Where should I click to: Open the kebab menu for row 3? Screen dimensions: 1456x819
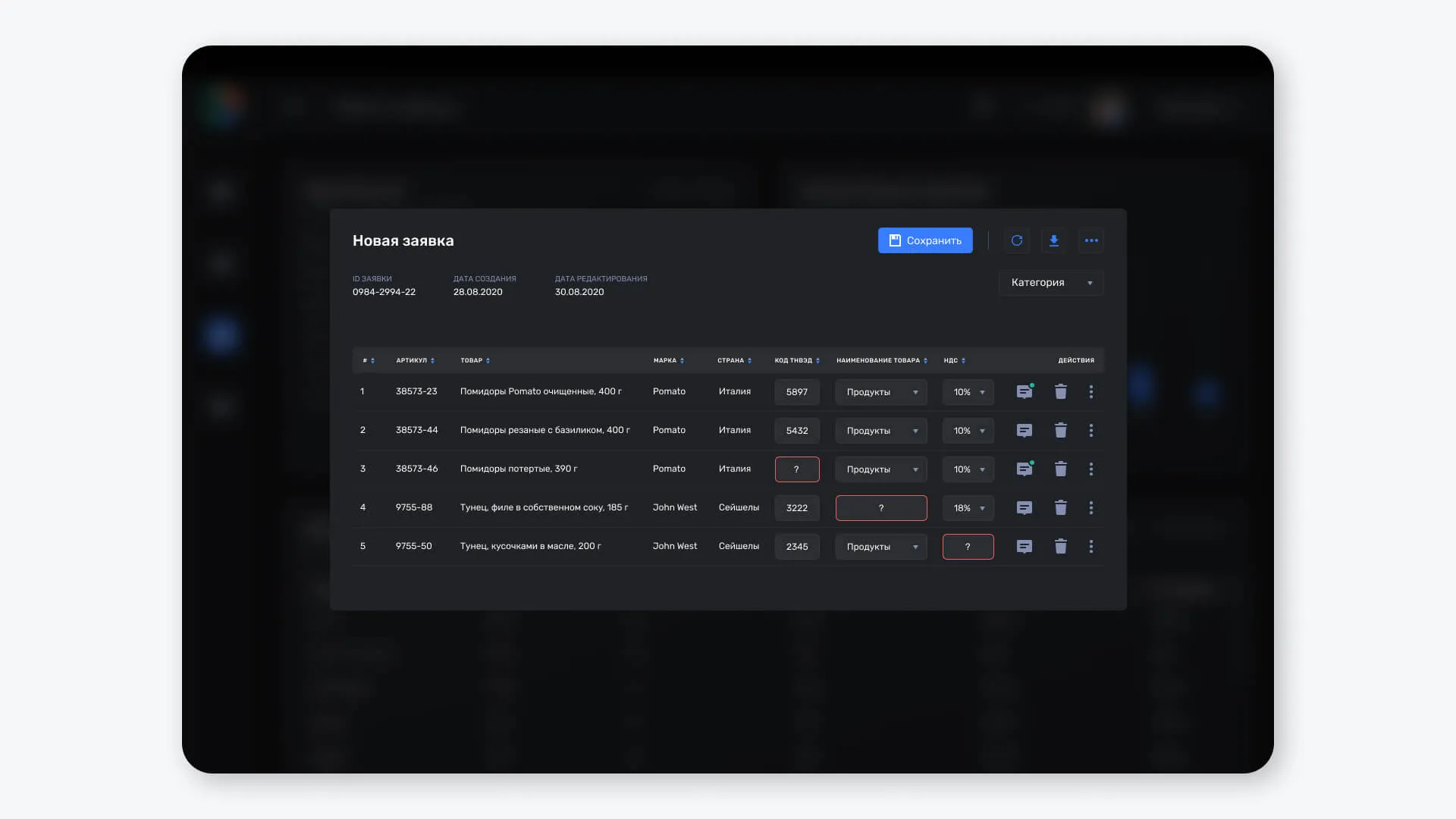tap(1091, 469)
